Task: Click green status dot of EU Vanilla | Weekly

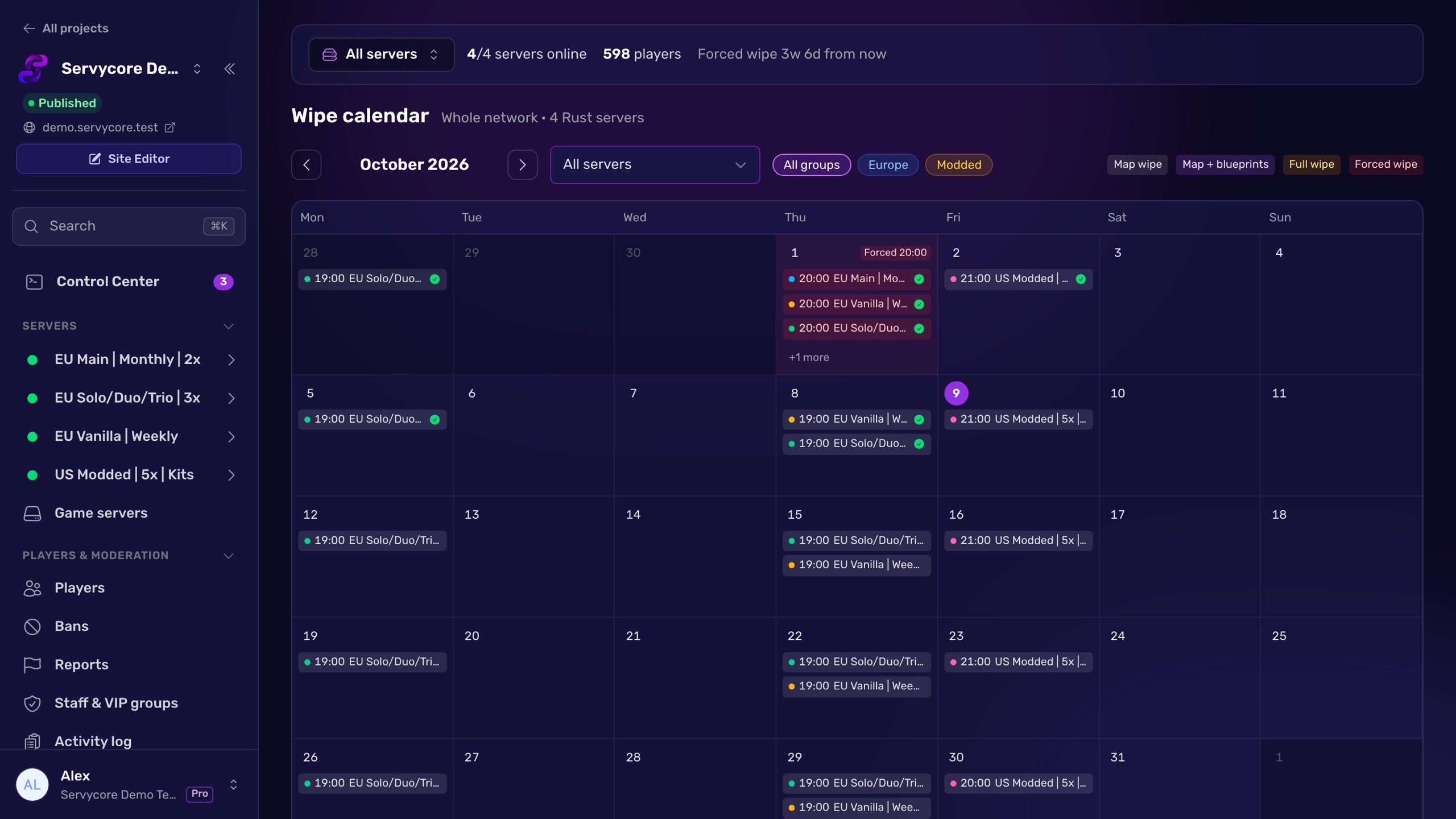Action: click(32, 437)
